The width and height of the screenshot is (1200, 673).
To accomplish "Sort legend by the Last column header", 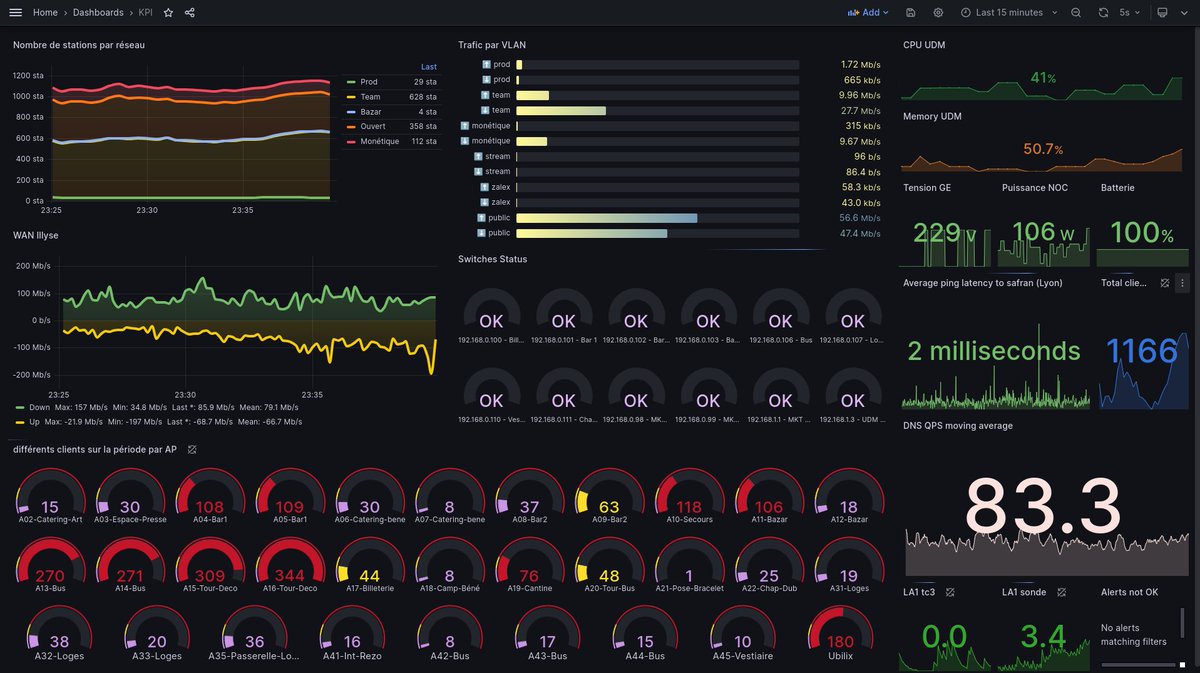I will 429,67.
